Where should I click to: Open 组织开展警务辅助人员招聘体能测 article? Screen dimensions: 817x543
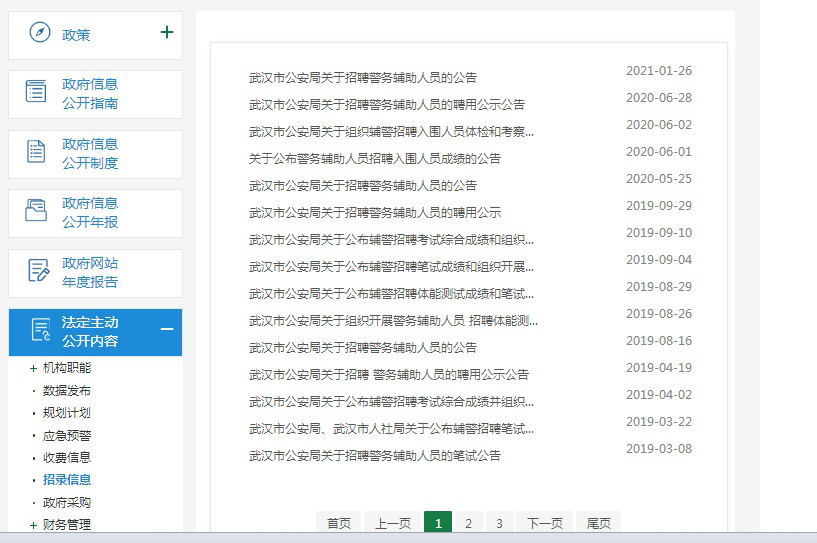(x=393, y=320)
